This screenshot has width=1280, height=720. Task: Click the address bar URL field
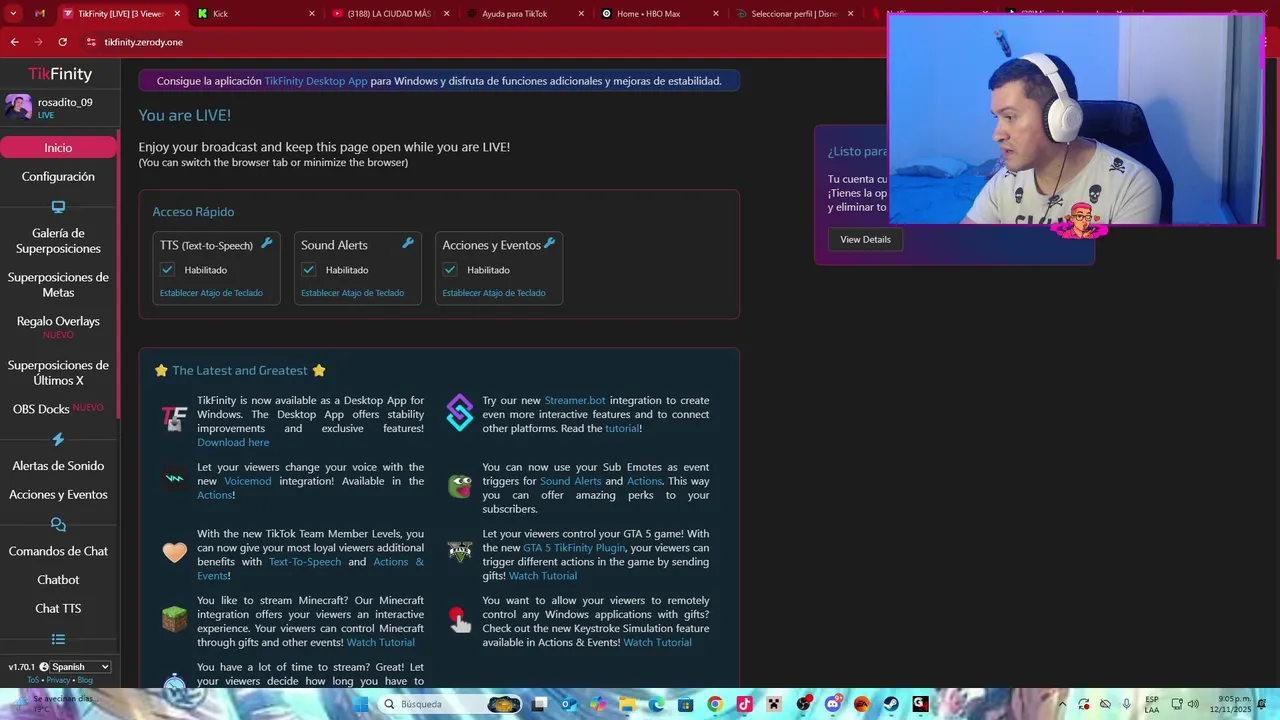pos(480,42)
